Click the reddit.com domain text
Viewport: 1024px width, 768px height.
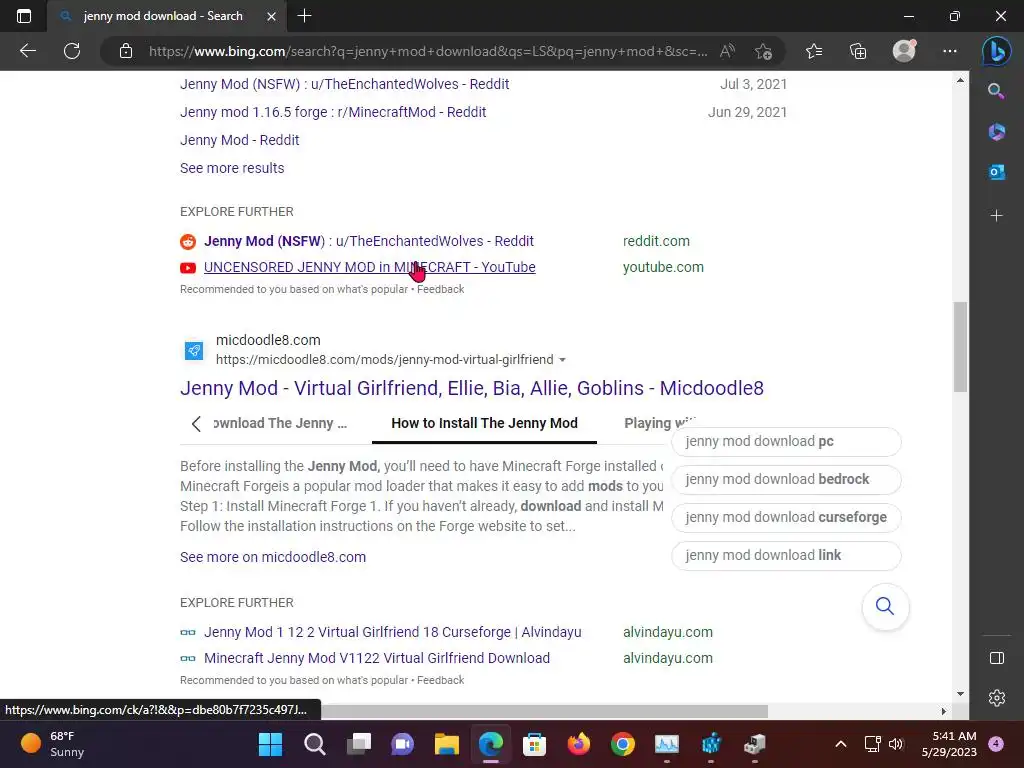[x=656, y=241]
